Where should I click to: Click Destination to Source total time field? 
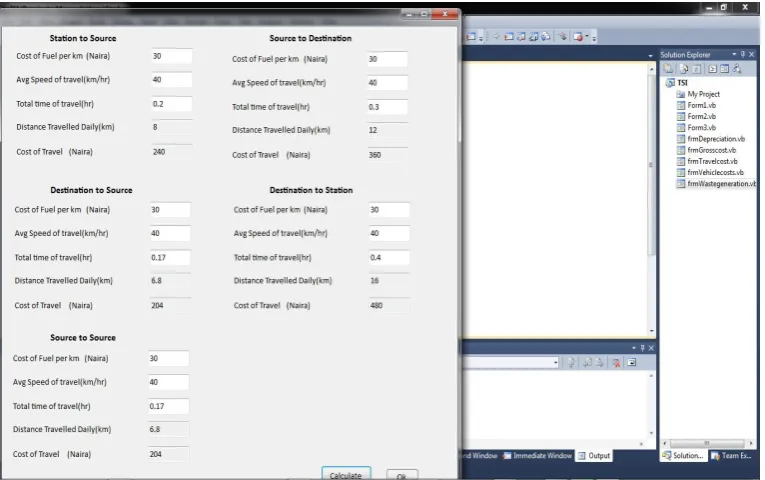pos(170,258)
